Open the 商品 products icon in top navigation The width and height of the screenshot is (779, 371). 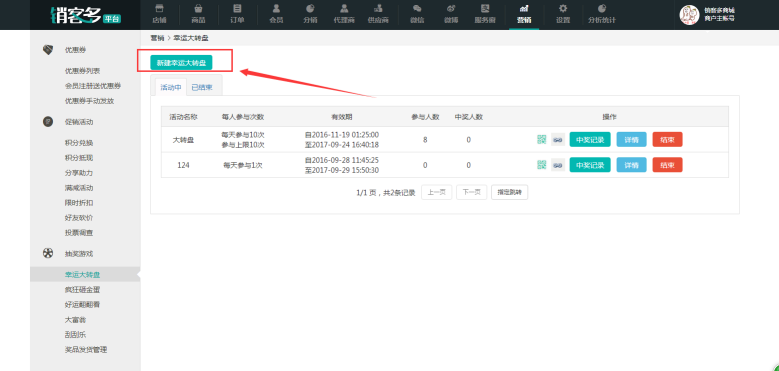(x=198, y=8)
